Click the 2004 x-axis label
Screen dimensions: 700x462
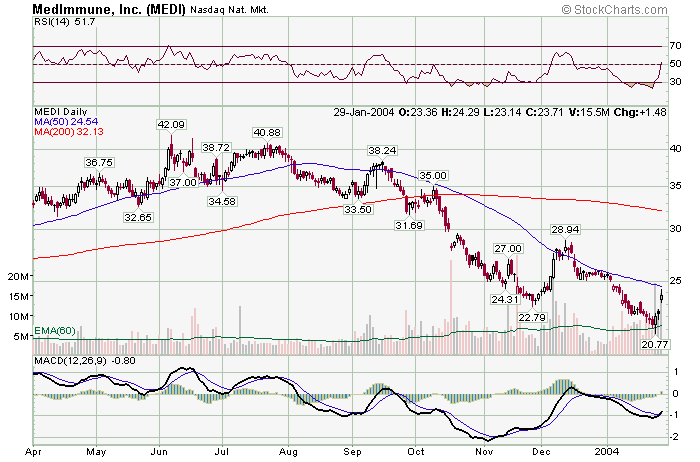tap(608, 452)
